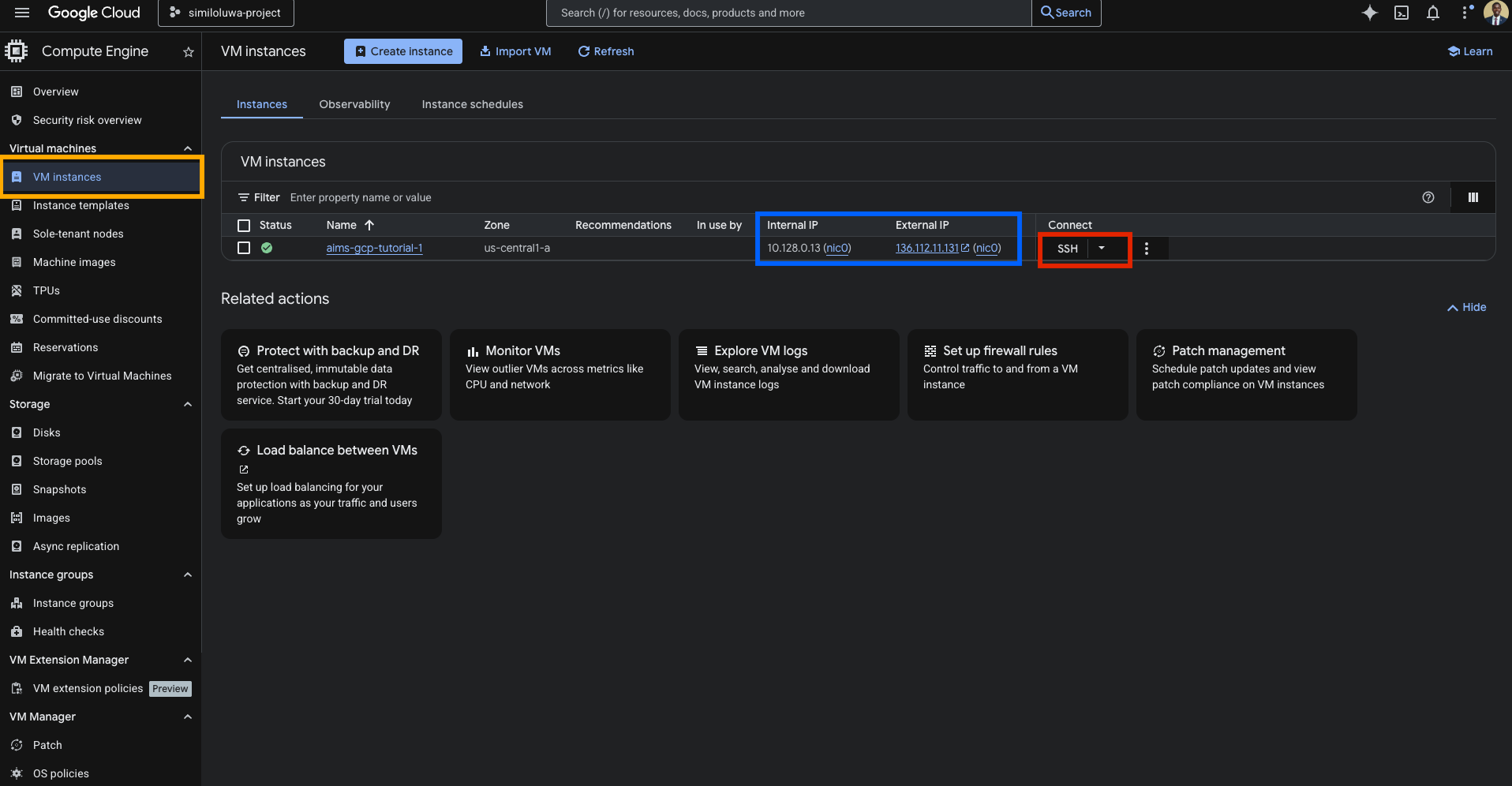Expand the SSH connection options dropdown
Screen dimensions: 1512x786
pos(1102,248)
